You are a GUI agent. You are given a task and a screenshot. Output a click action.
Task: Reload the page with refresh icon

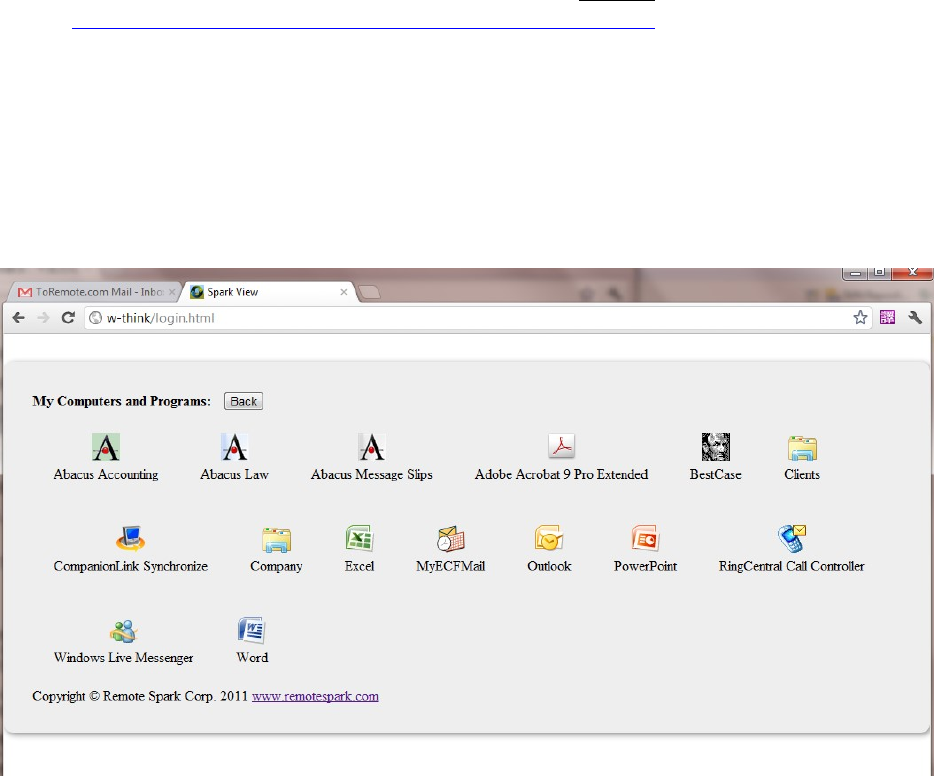(x=68, y=317)
